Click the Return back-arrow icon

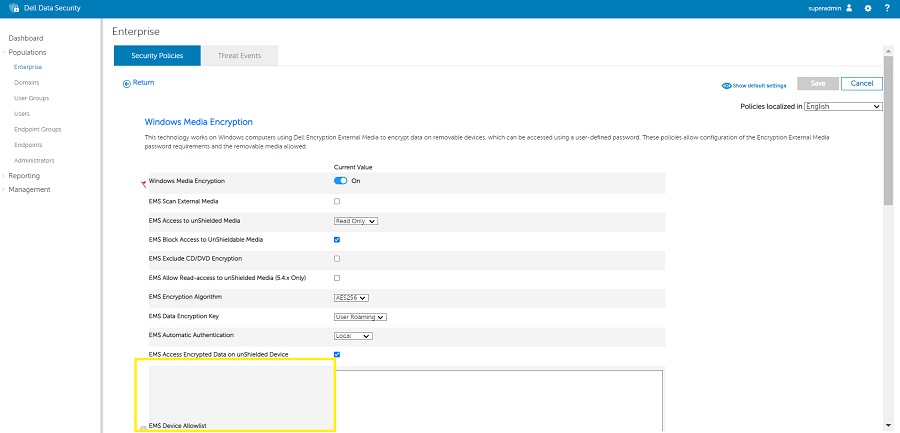(x=127, y=83)
